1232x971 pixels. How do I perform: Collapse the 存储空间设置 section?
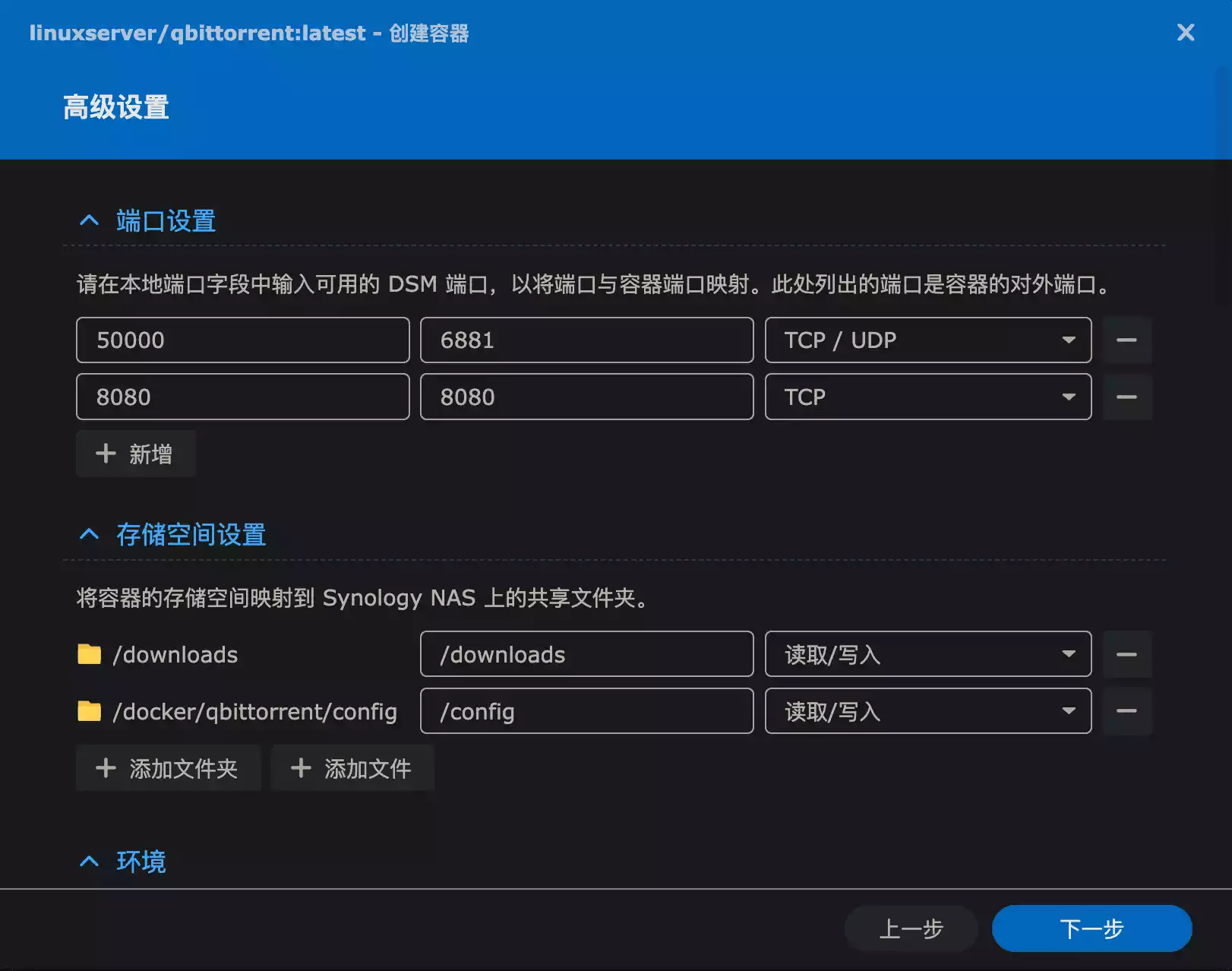pos(90,535)
